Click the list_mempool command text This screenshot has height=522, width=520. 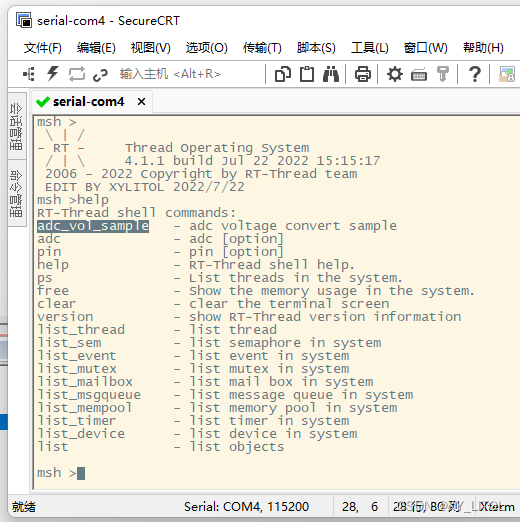85,408
